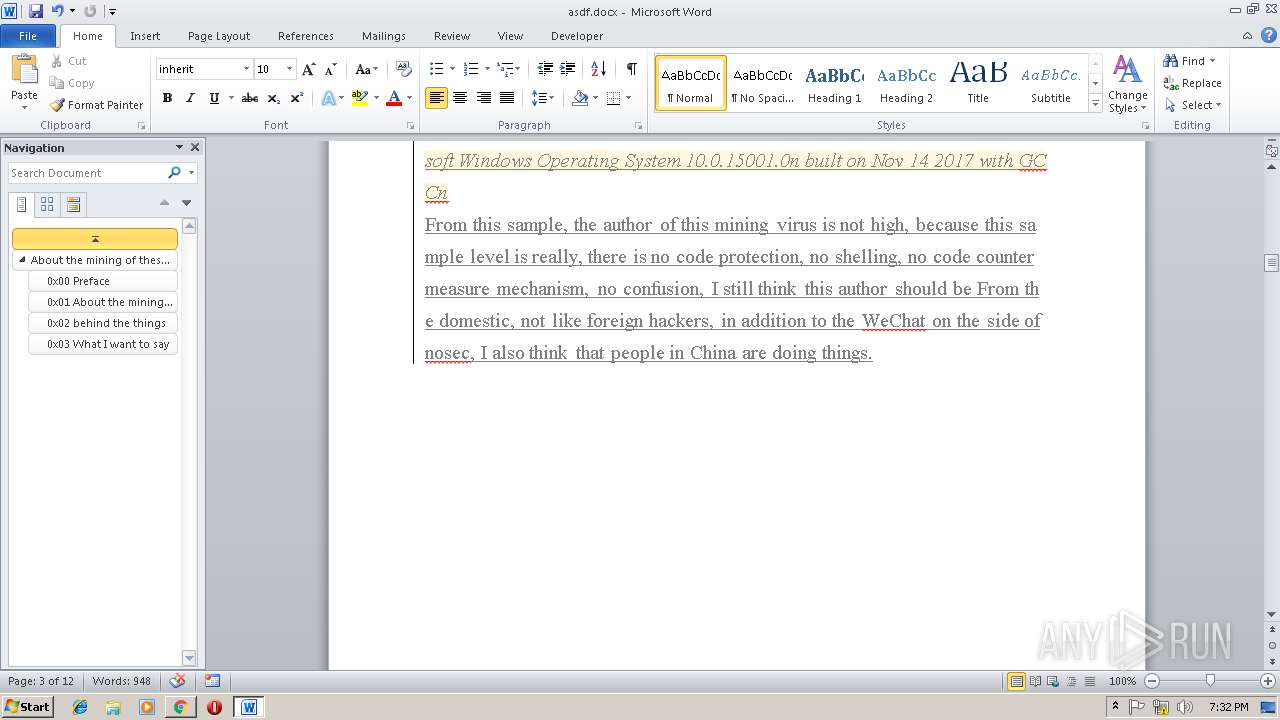Switch to the References tab
The width and height of the screenshot is (1280, 720).
click(x=306, y=36)
